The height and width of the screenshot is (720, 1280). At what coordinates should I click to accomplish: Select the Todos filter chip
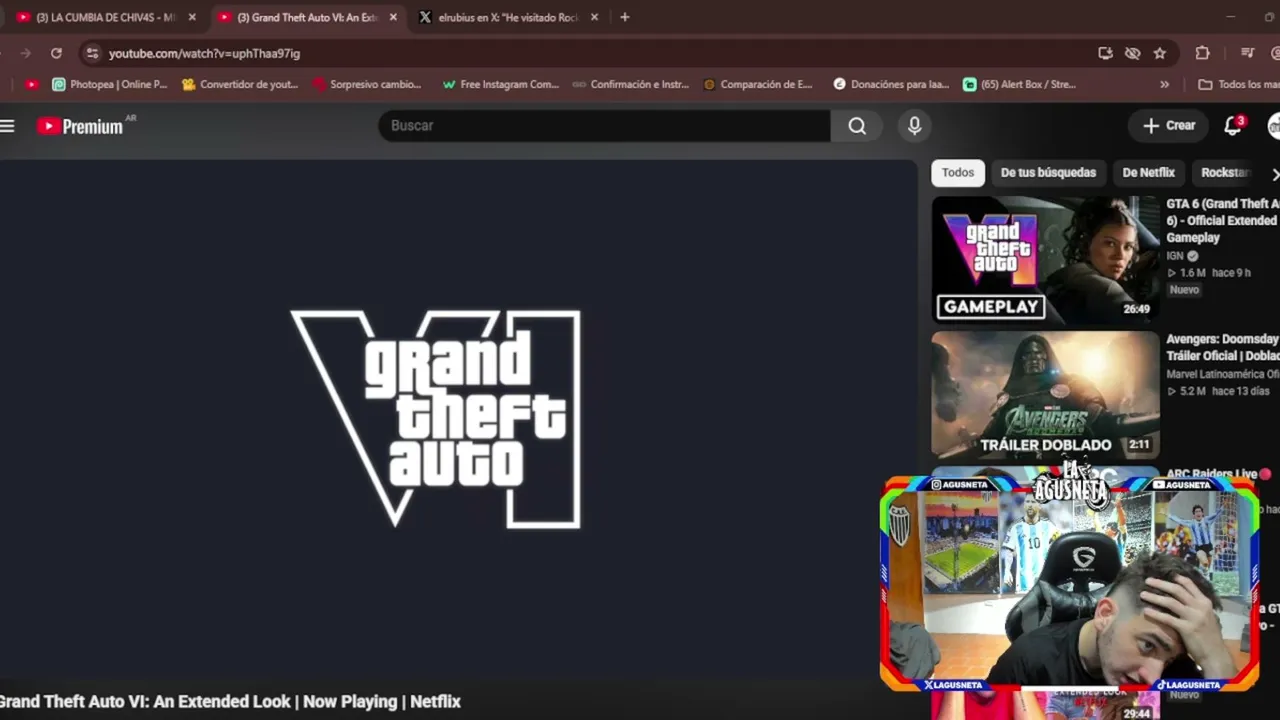tap(957, 173)
